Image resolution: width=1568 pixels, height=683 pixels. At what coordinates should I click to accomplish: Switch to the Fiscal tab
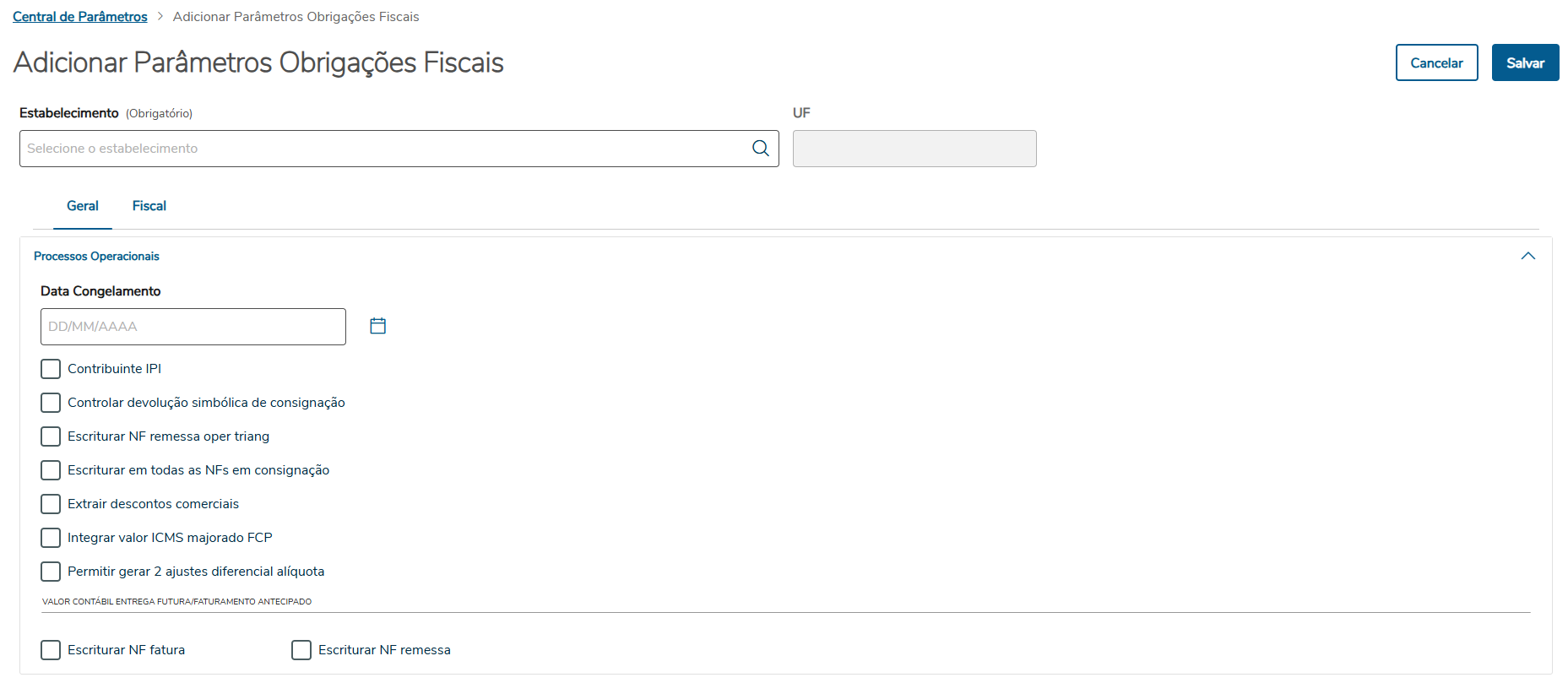149,206
